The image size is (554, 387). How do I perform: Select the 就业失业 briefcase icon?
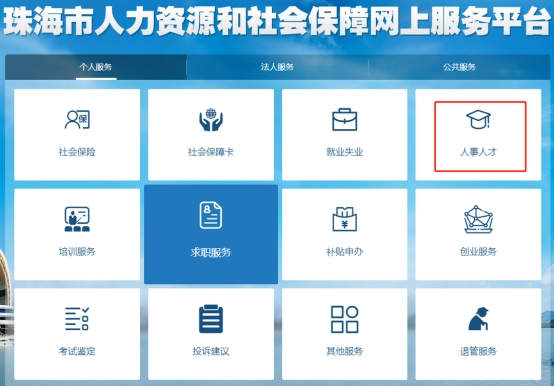344,119
